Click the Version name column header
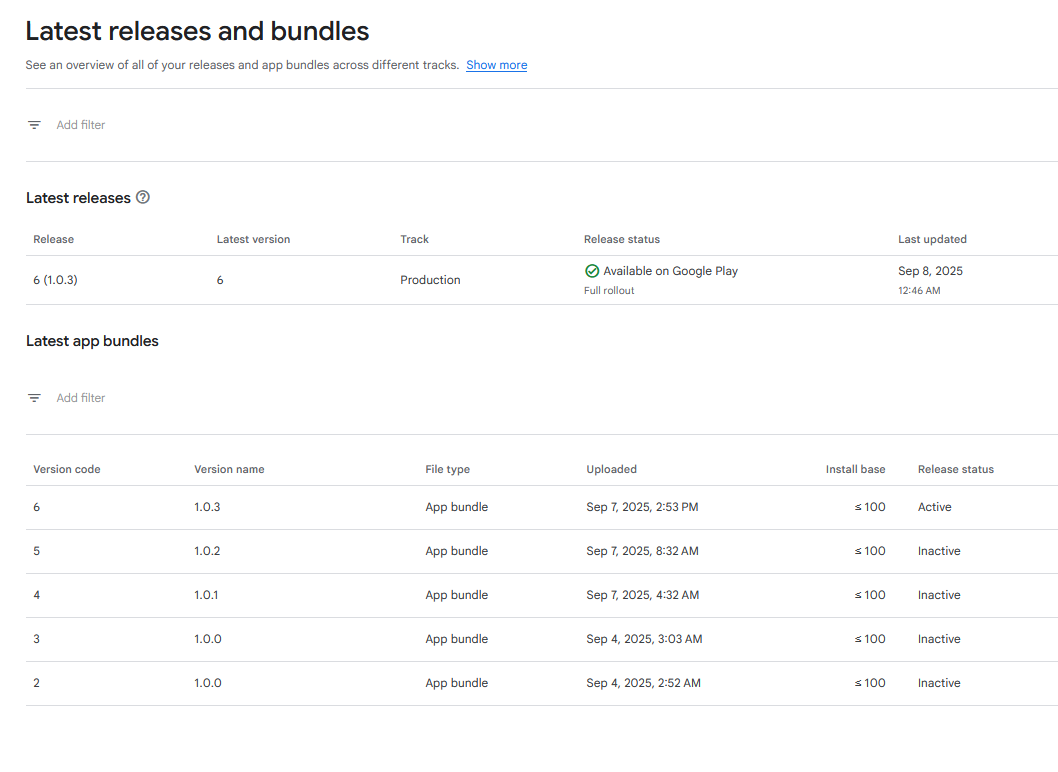Screen dimensions: 1058x772 (229, 470)
